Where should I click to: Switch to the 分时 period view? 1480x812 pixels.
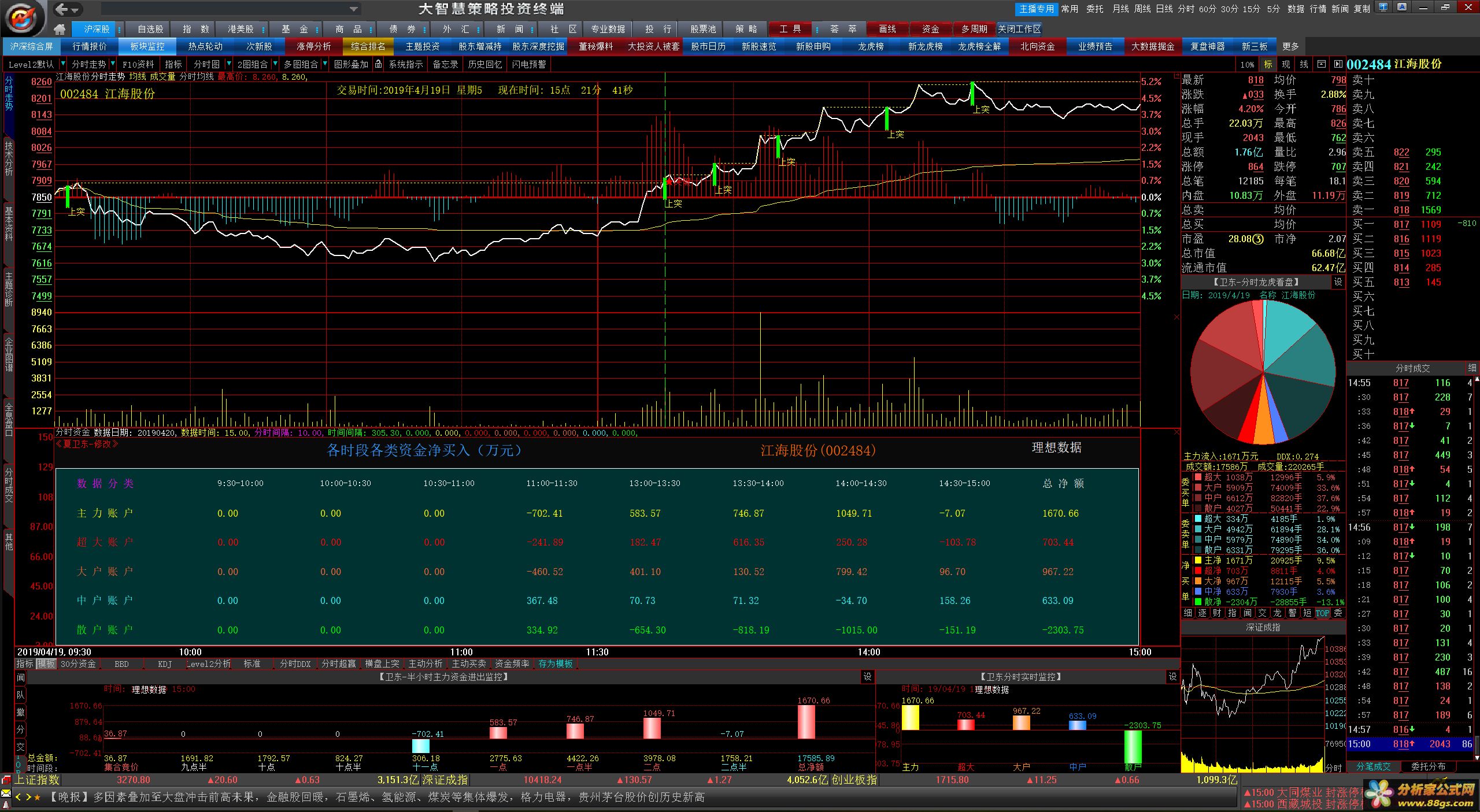(1186, 9)
